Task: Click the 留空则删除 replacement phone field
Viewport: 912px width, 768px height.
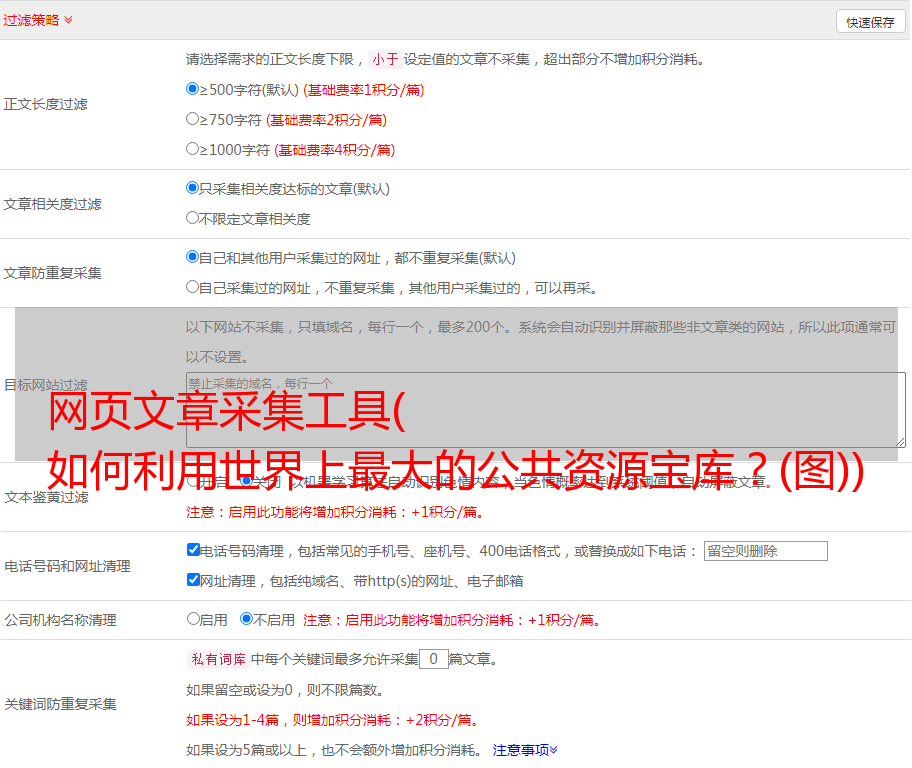Action: pyautogui.click(x=765, y=551)
